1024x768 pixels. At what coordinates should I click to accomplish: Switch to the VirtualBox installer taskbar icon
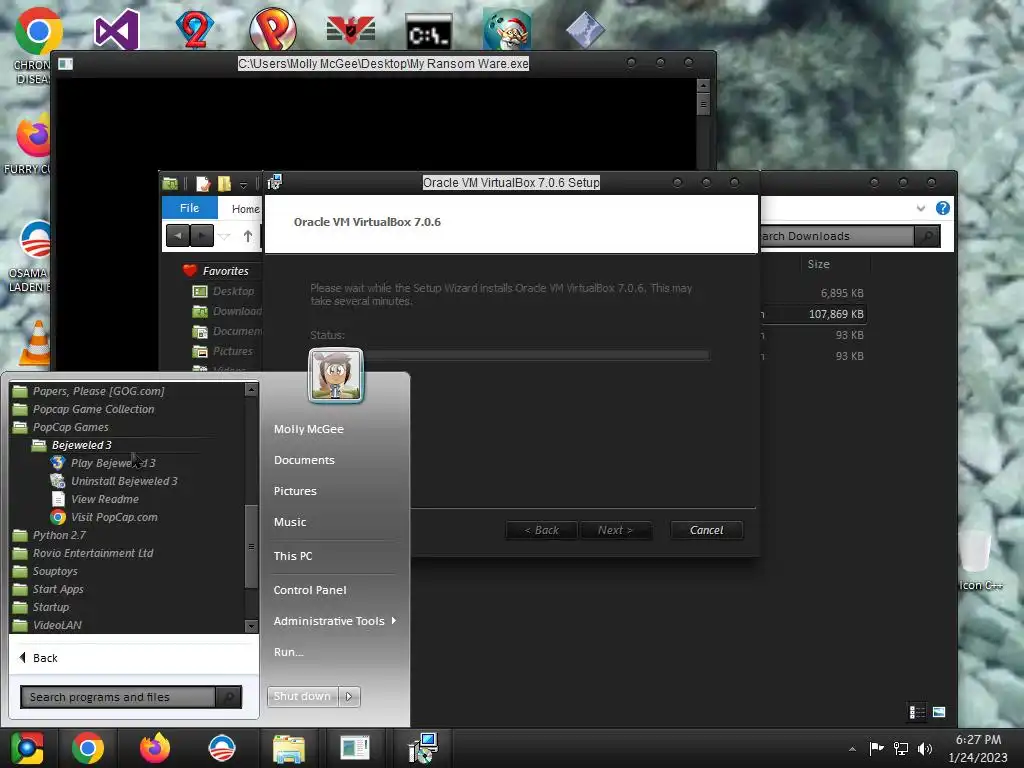422,748
